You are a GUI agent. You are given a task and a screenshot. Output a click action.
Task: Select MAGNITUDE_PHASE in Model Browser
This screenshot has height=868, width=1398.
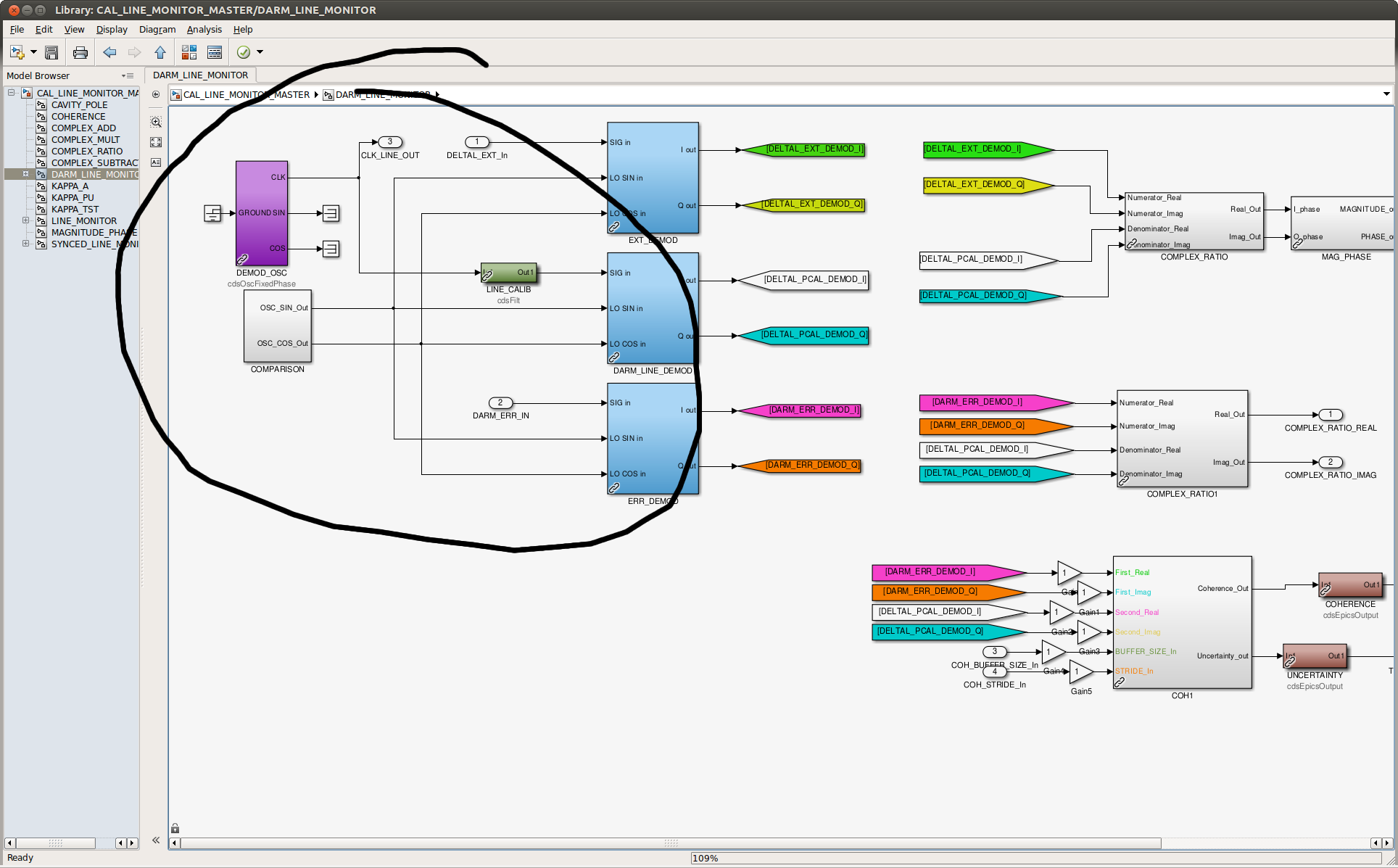(94, 232)
